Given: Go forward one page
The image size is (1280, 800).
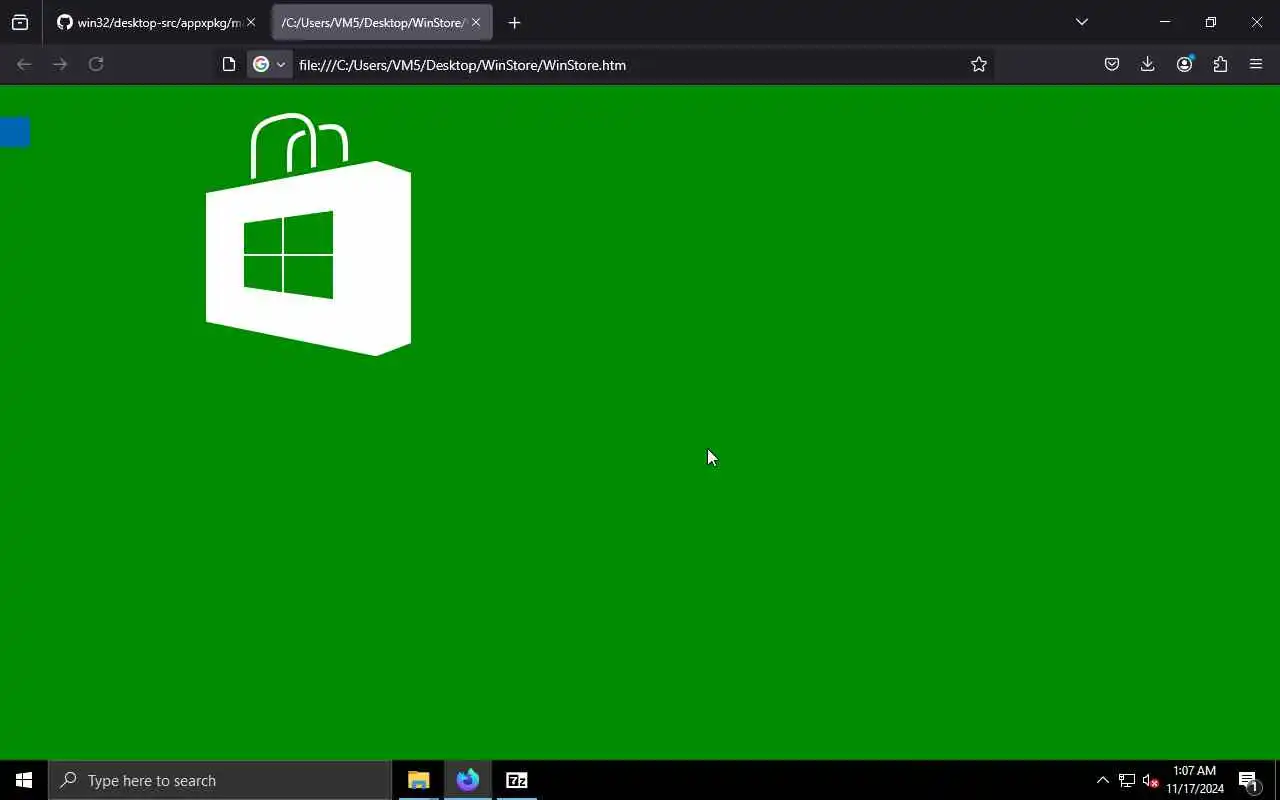Looking at the screenshot, I should pos(60,64).
